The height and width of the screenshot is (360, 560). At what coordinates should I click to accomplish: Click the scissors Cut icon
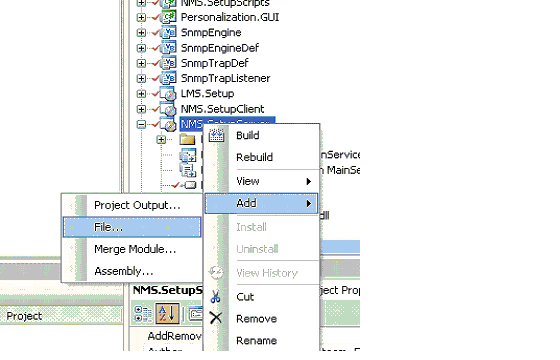pos(215,297)
